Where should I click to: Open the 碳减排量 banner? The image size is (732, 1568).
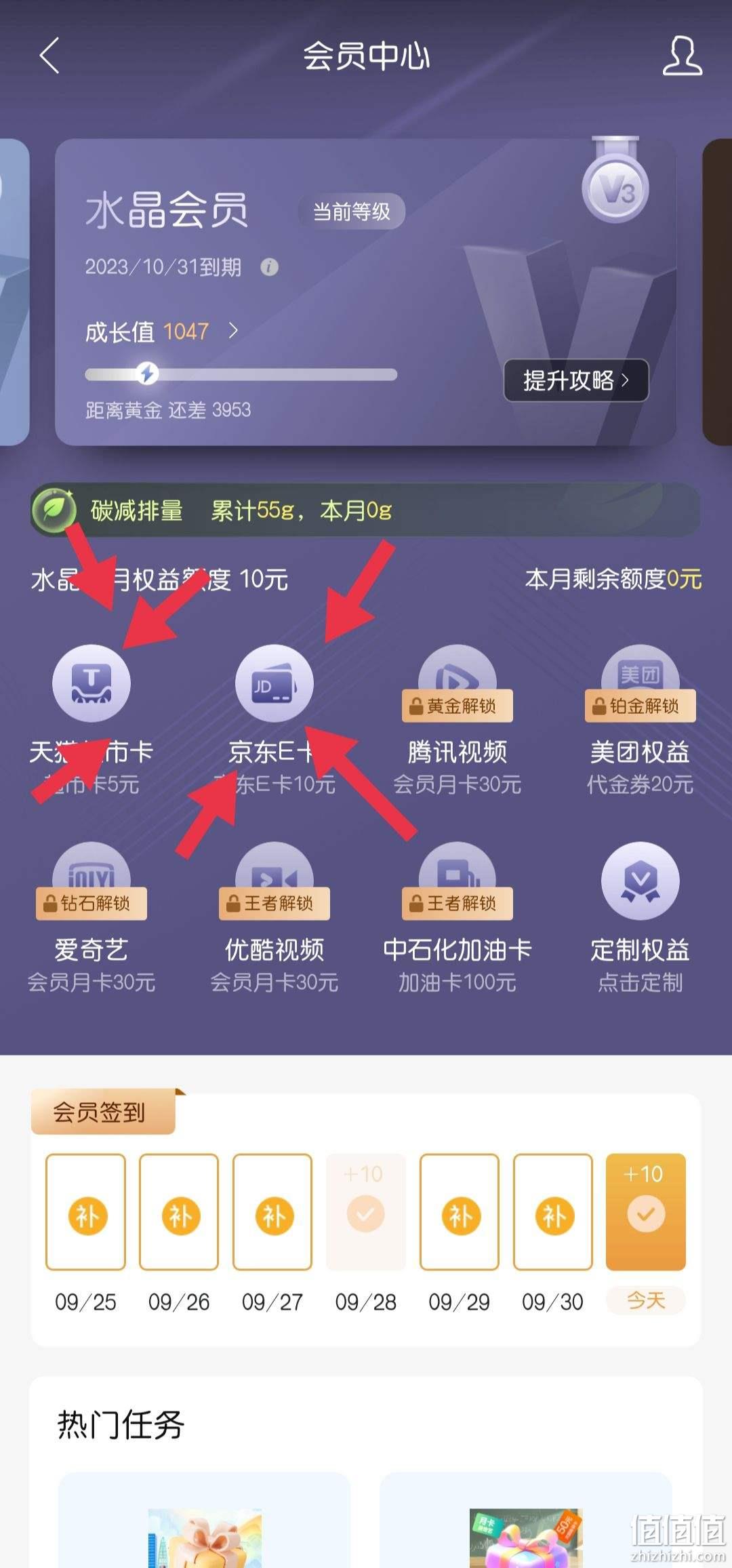(x=365, y=510)
